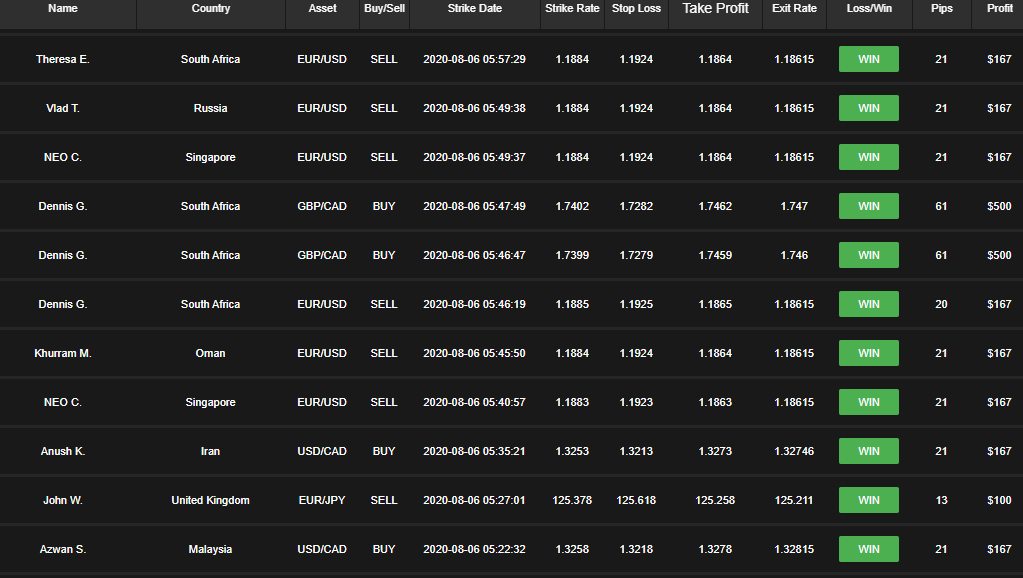The width and height of the screenshot is (1023, 578).
Task: Click the Pips column header
Action: (x=941, y=8)
